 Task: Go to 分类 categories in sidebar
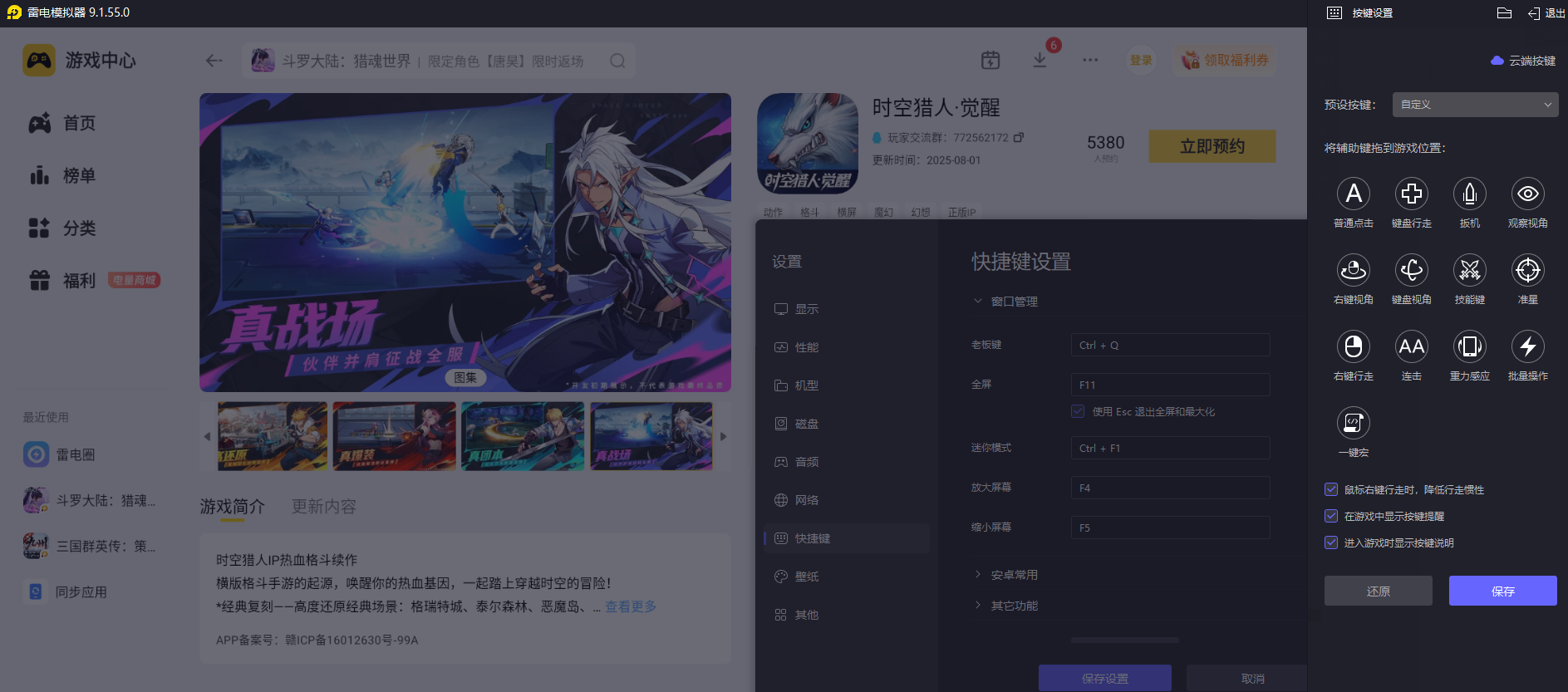[x=62, y=228]
